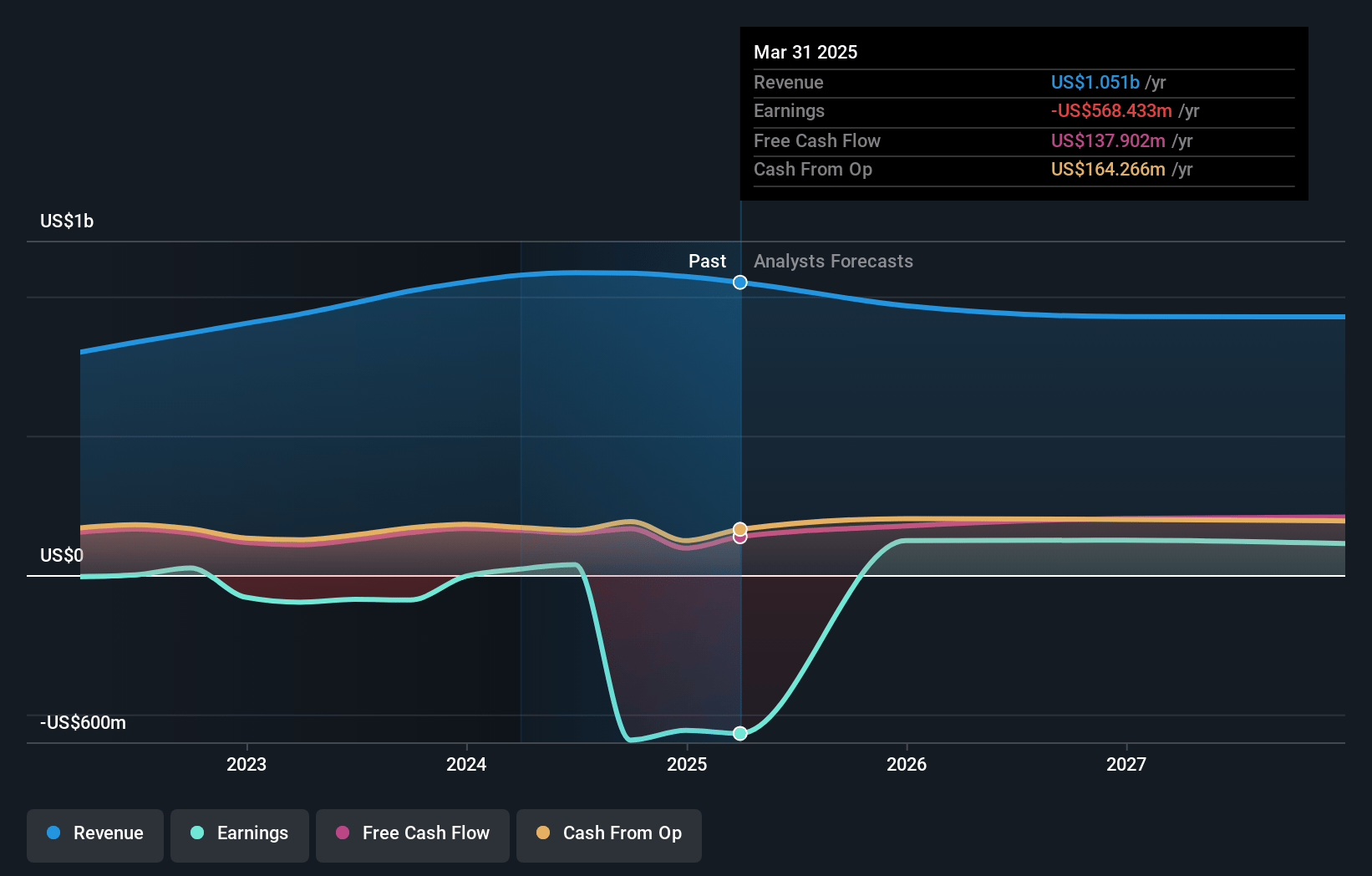
Task: Toggle the Cash From Op legend button
Action: point(609,835)
